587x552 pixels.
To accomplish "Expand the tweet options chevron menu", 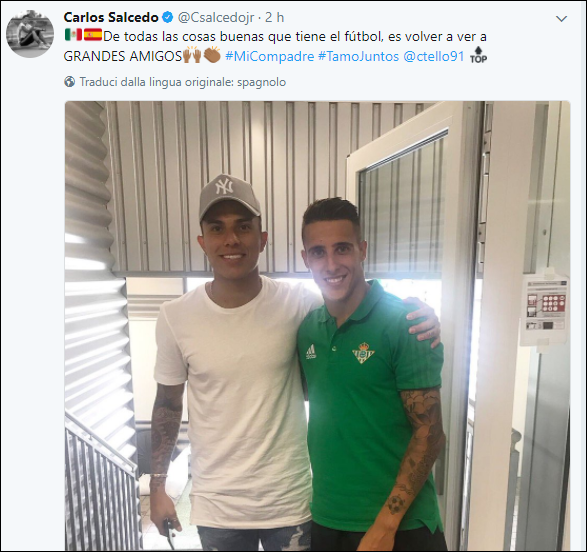I will [x=562, y=19].
